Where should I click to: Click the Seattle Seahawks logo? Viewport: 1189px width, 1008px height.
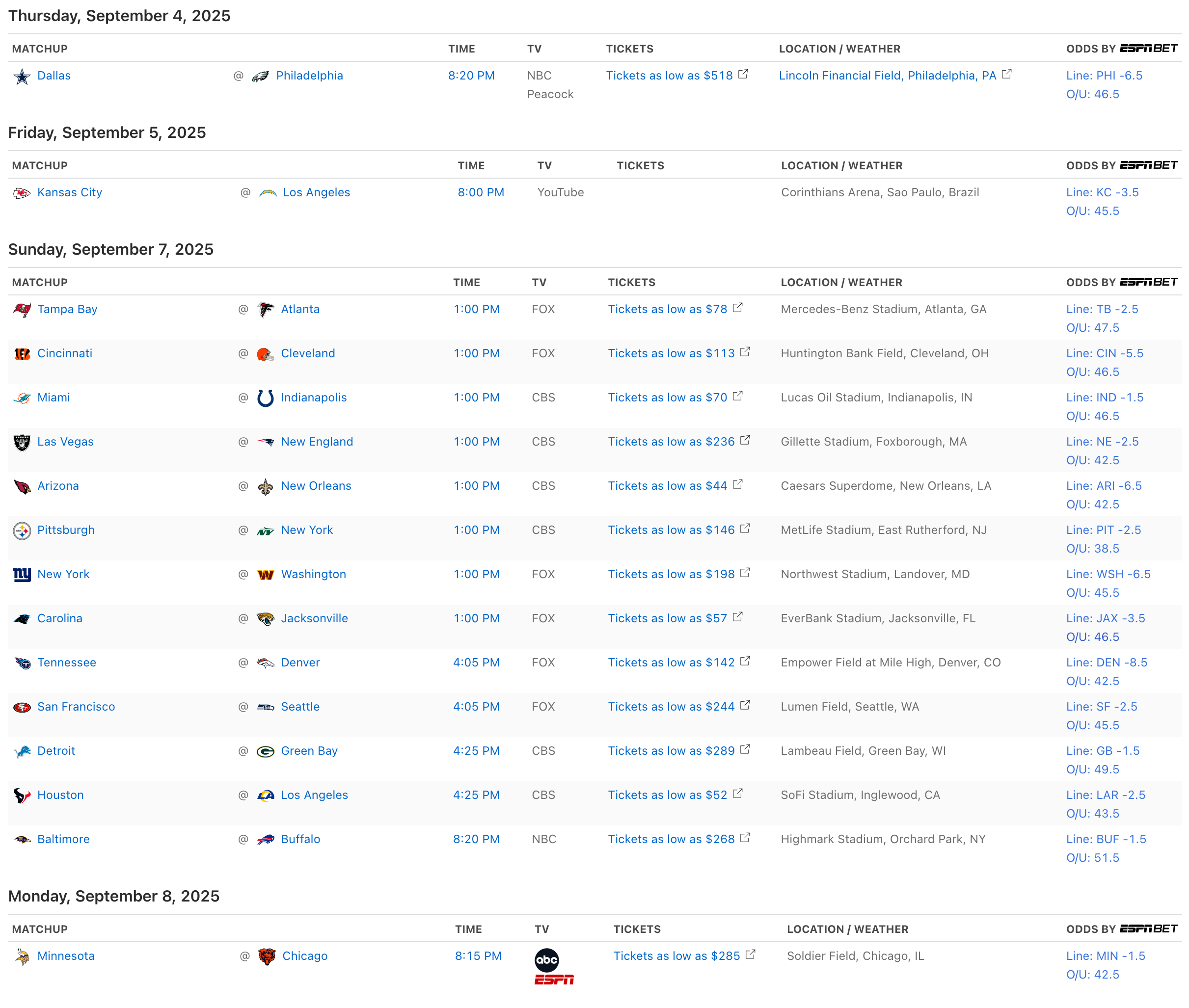coord(265,708)
